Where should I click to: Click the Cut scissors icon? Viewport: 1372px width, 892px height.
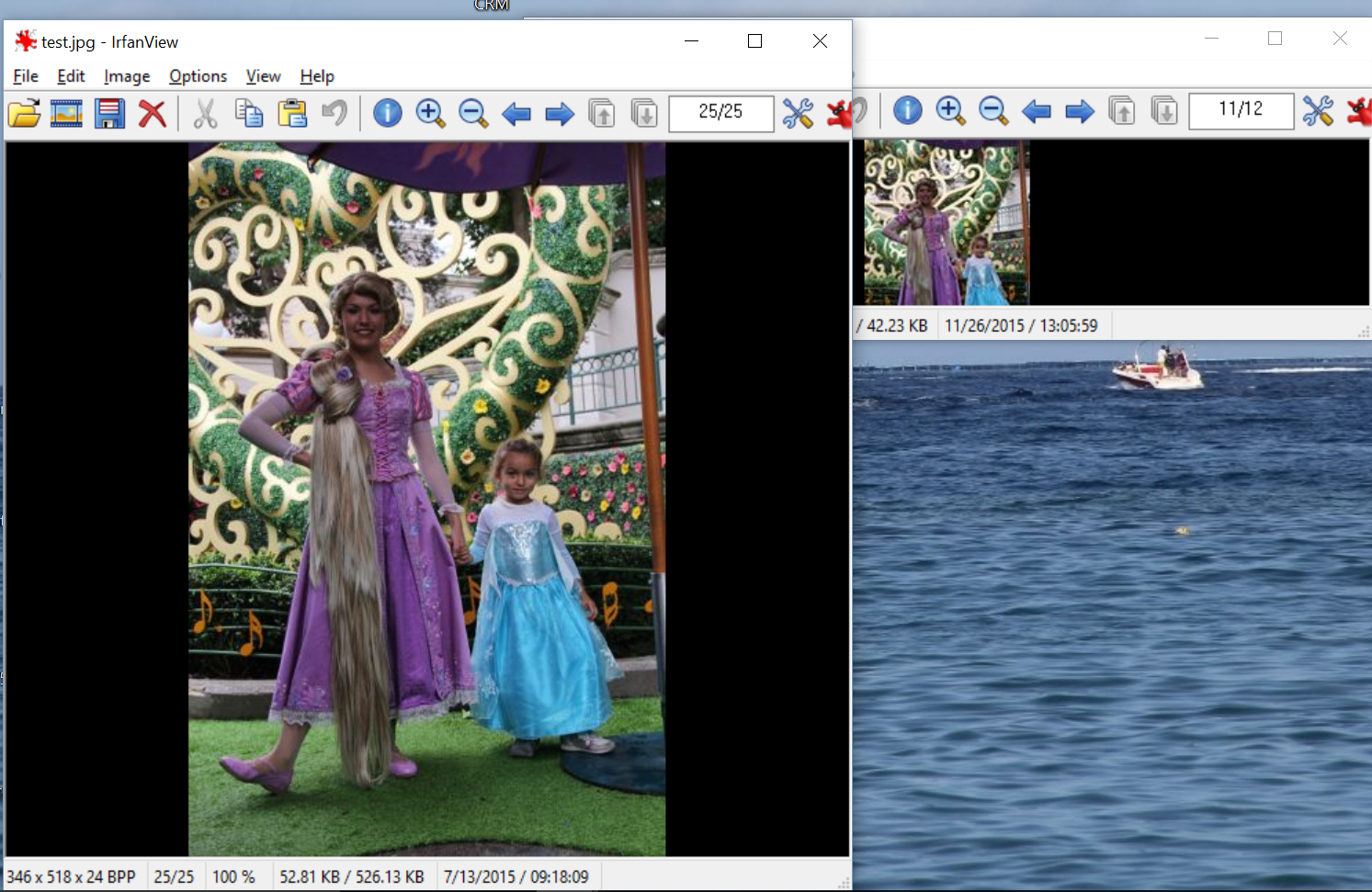pyautogui.click(x=205, y=114)
